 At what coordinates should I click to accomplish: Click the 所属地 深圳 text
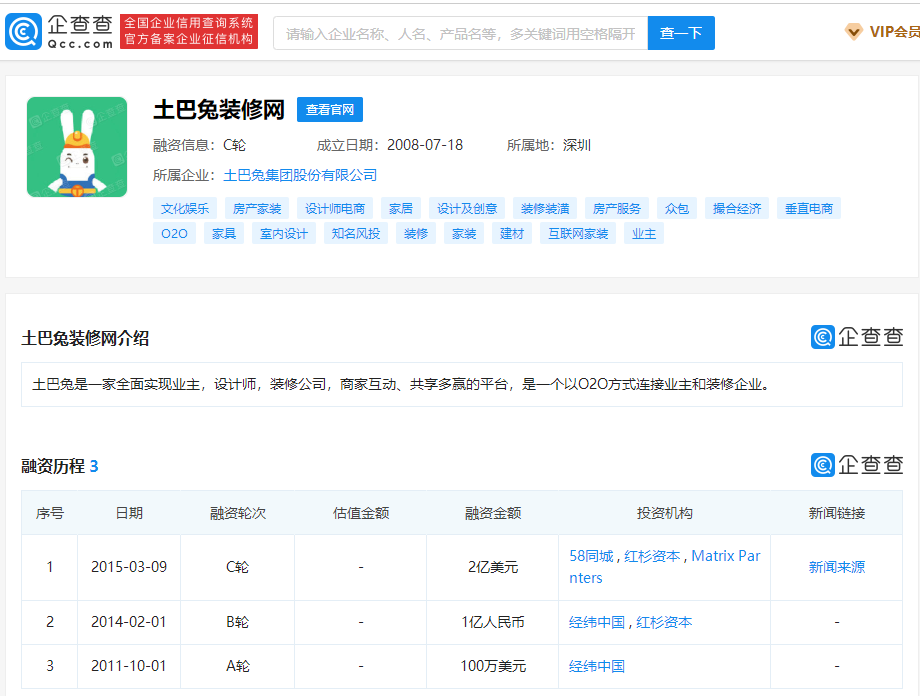point(549,145)
